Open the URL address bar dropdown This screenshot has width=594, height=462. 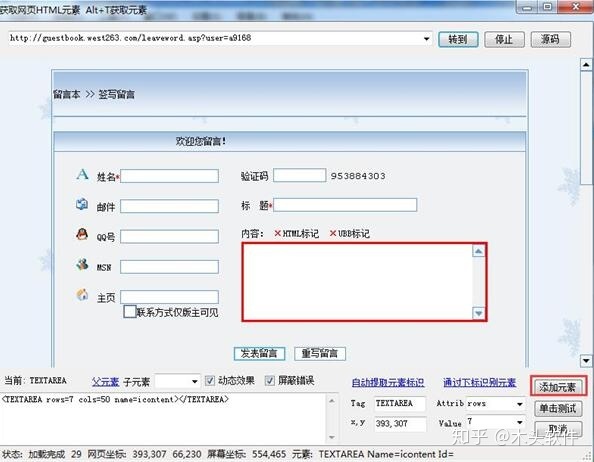tap(427, 39)
